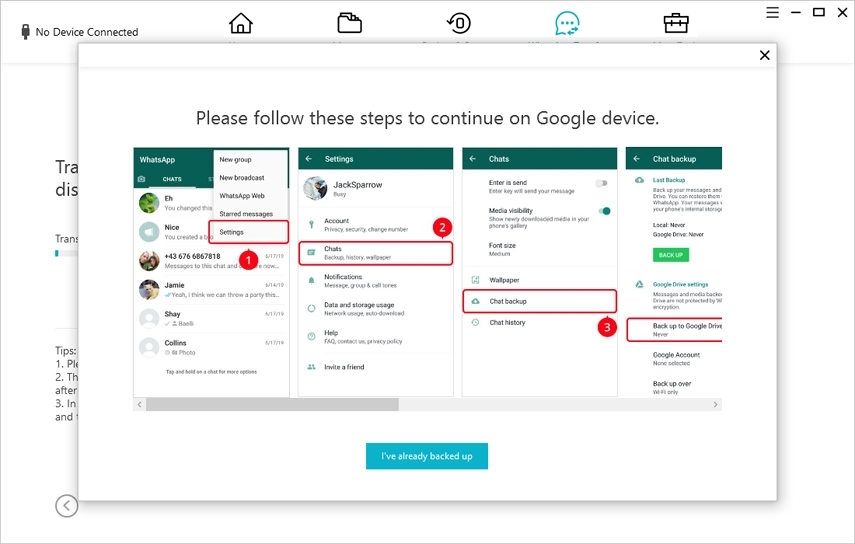This screenshot has height=544, width=855.
Task: Click the circled back arrow button
Action: coord(67,506)
